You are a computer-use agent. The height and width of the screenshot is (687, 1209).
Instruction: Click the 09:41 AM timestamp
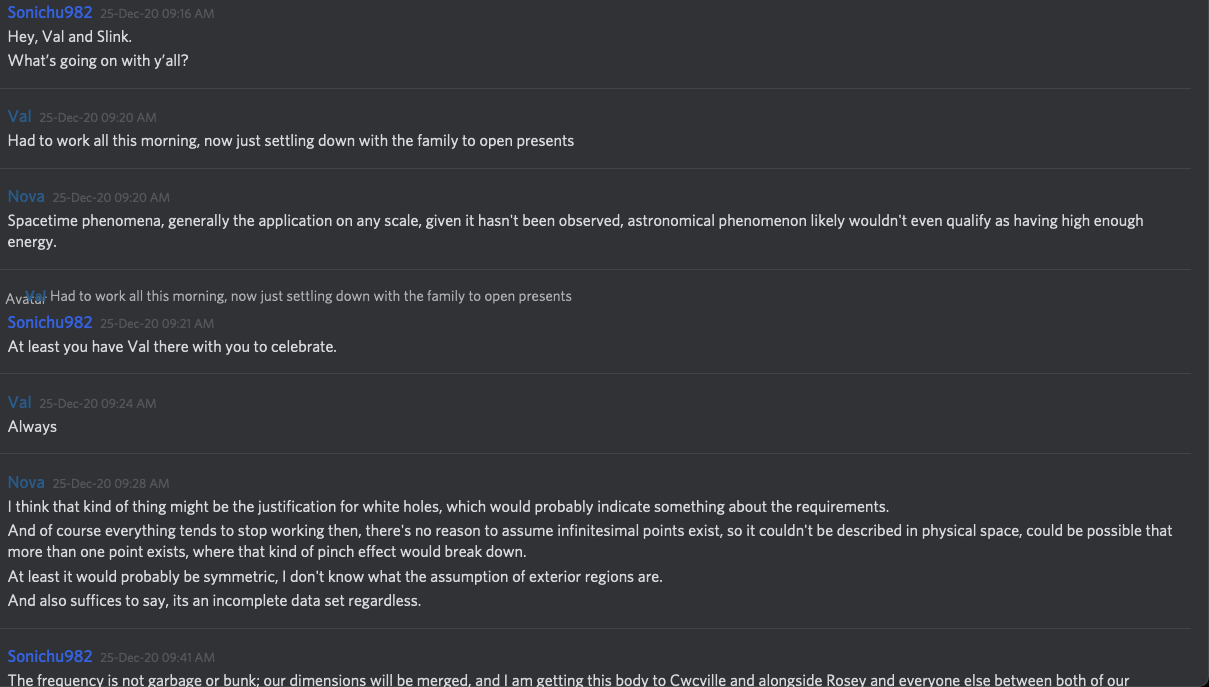tap(157, 657)
